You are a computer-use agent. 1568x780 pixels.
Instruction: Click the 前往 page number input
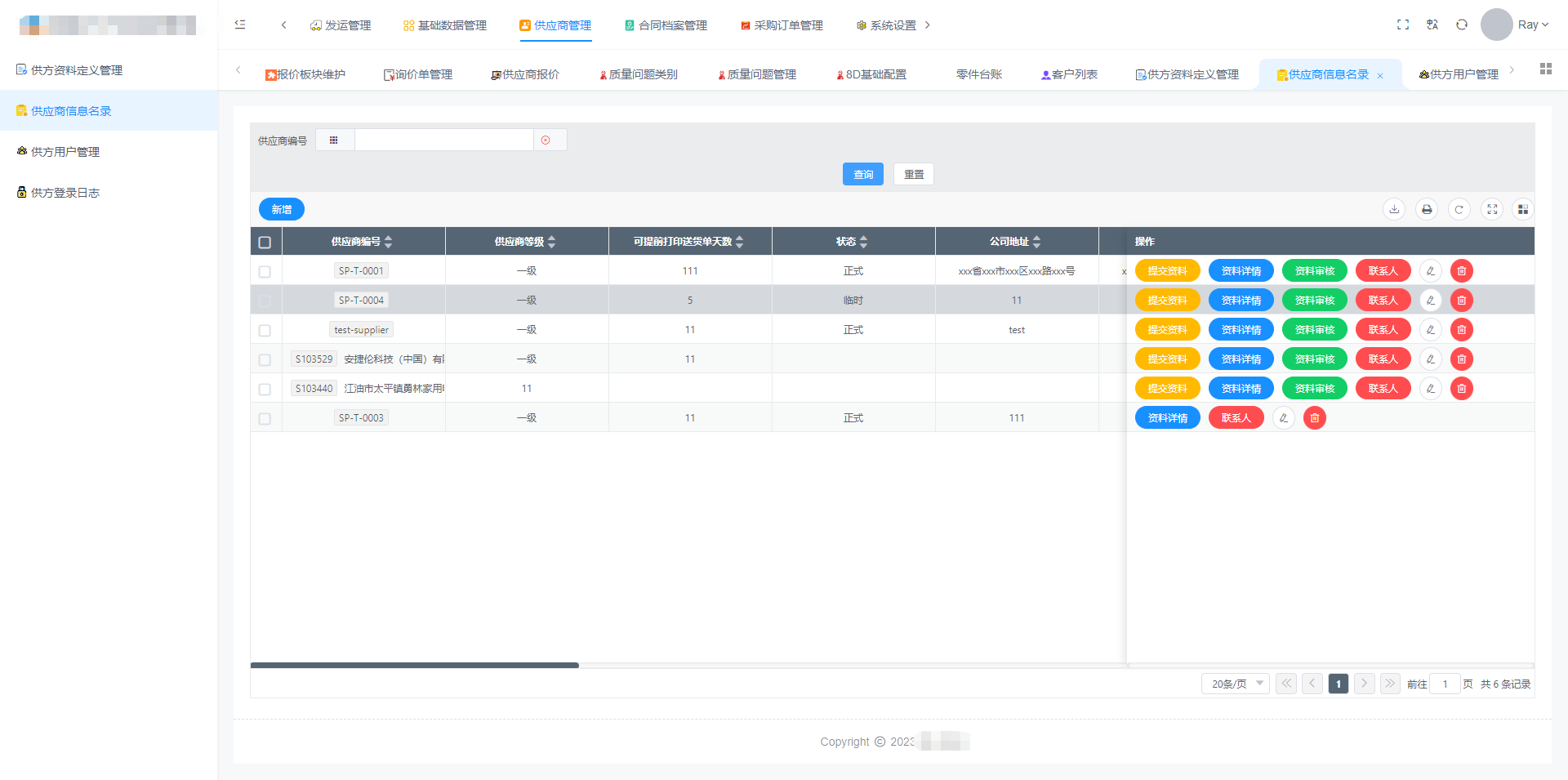pyautogui.click(x=1445, y=684)
